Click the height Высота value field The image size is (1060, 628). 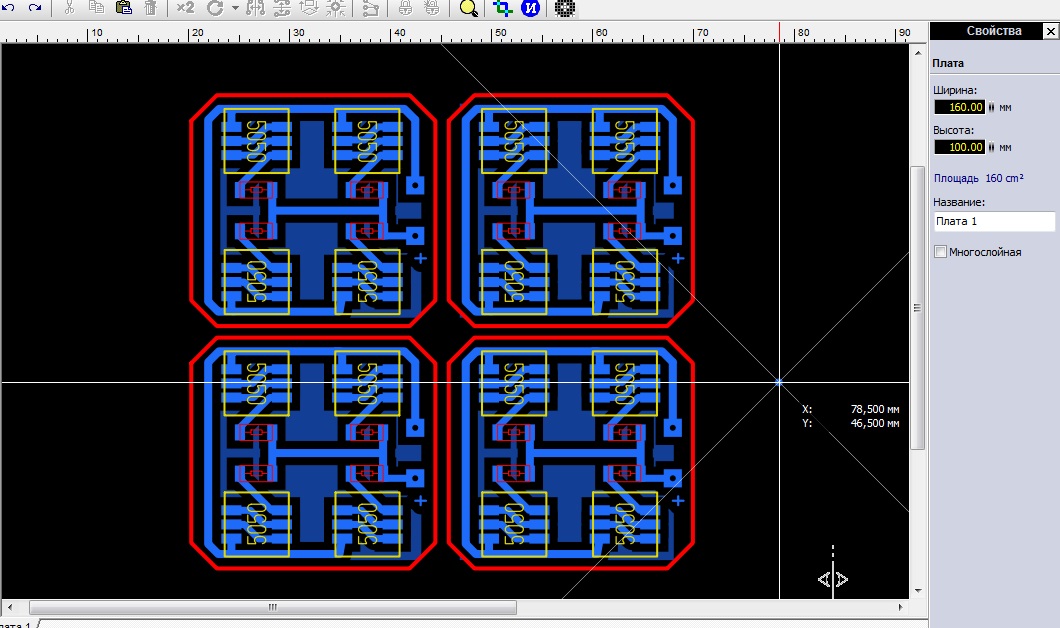(960, 147)
